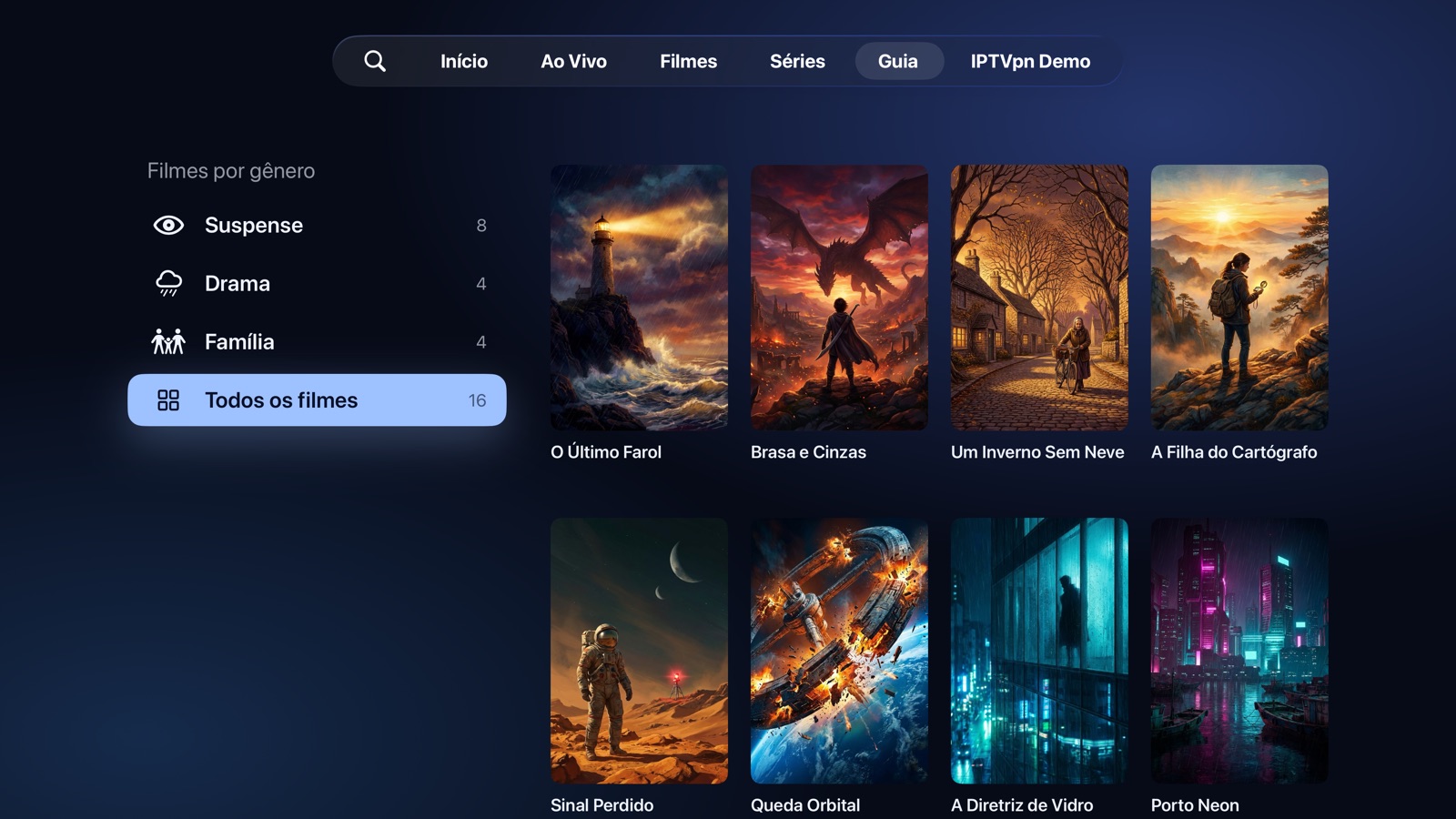
Task: Open A Filha do Cartógrafo poster
Action: 1239,298
